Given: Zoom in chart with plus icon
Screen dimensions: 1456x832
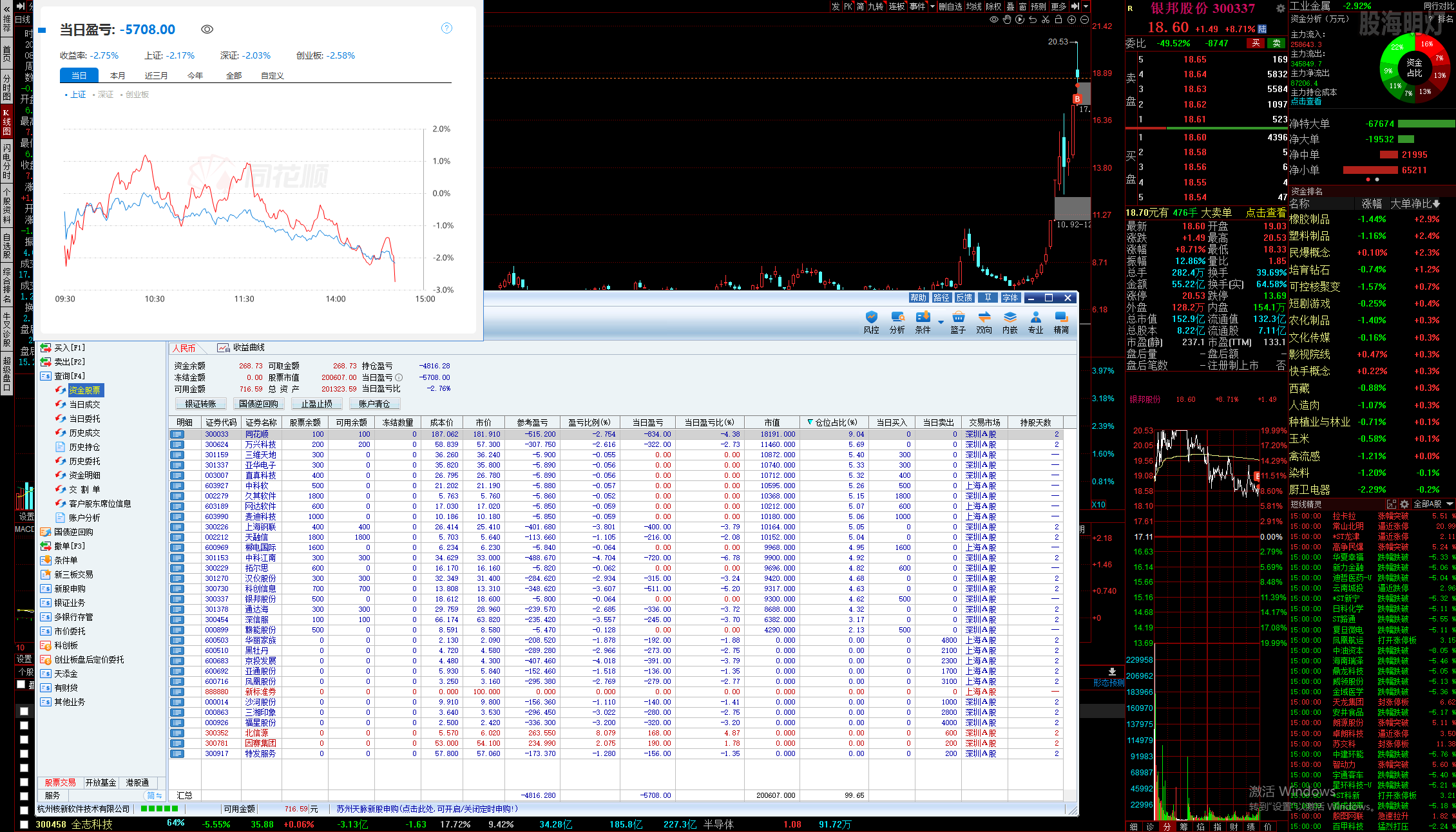Looking at the screenshot, I should coord(1071,20).
